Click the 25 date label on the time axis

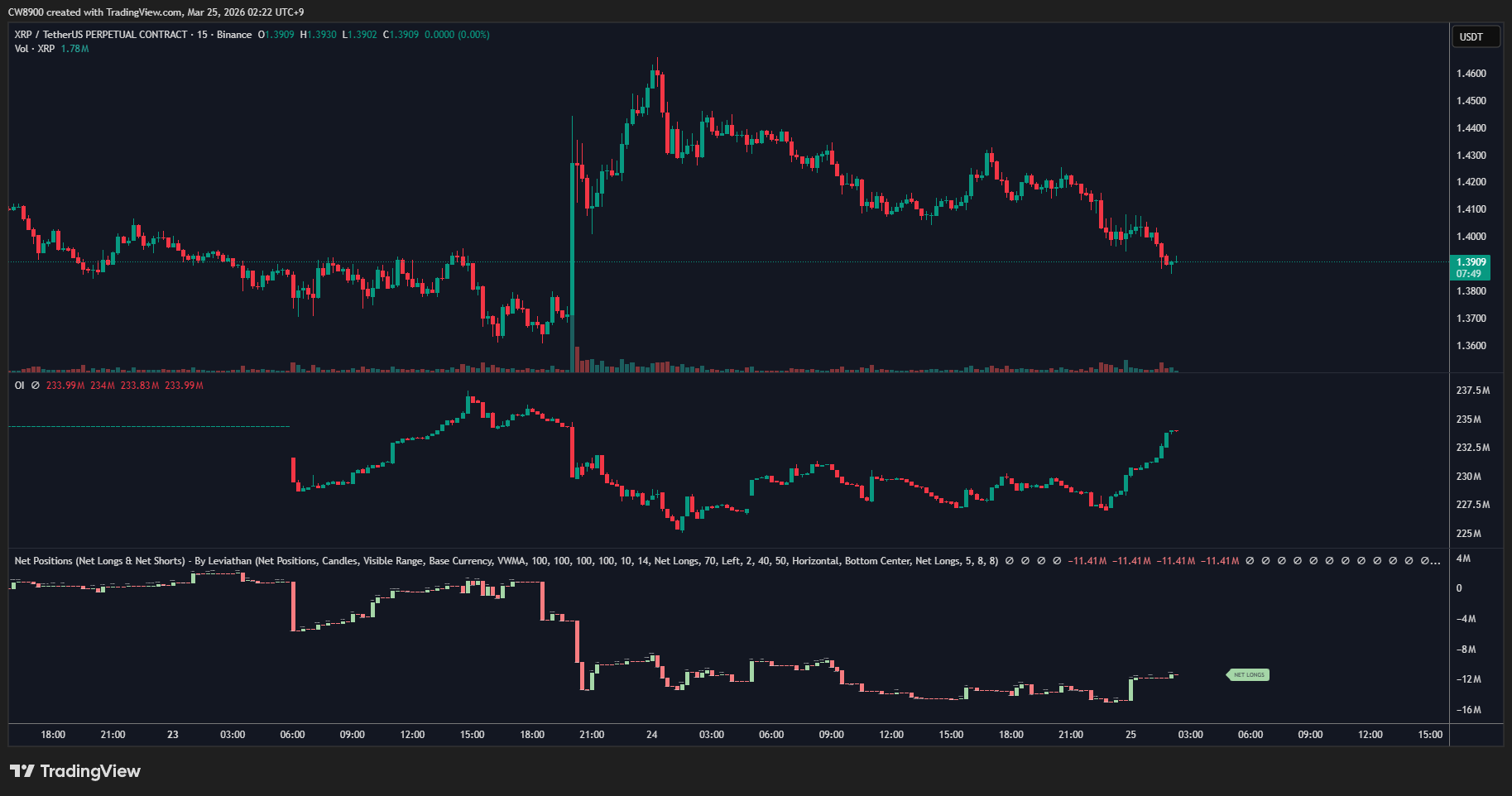[x=1130, y=734]
